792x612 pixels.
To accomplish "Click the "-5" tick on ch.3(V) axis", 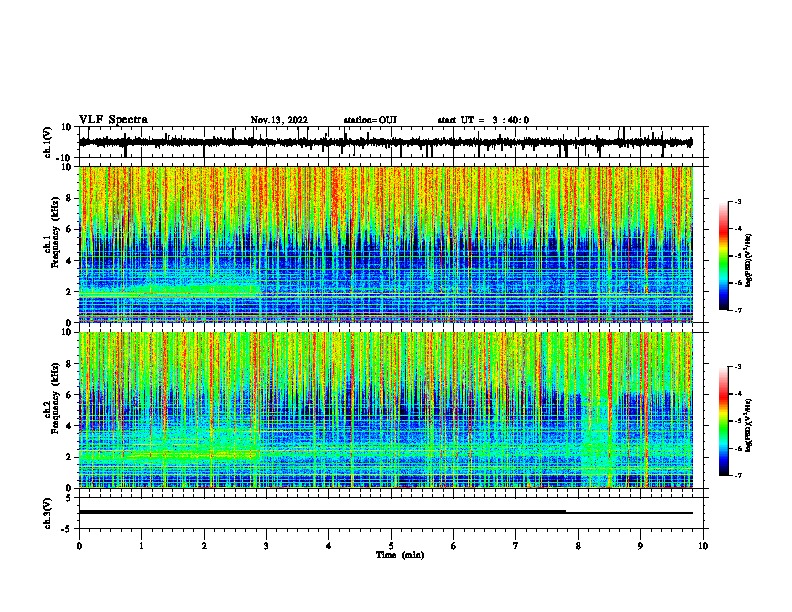I will [x=67, y=529].
